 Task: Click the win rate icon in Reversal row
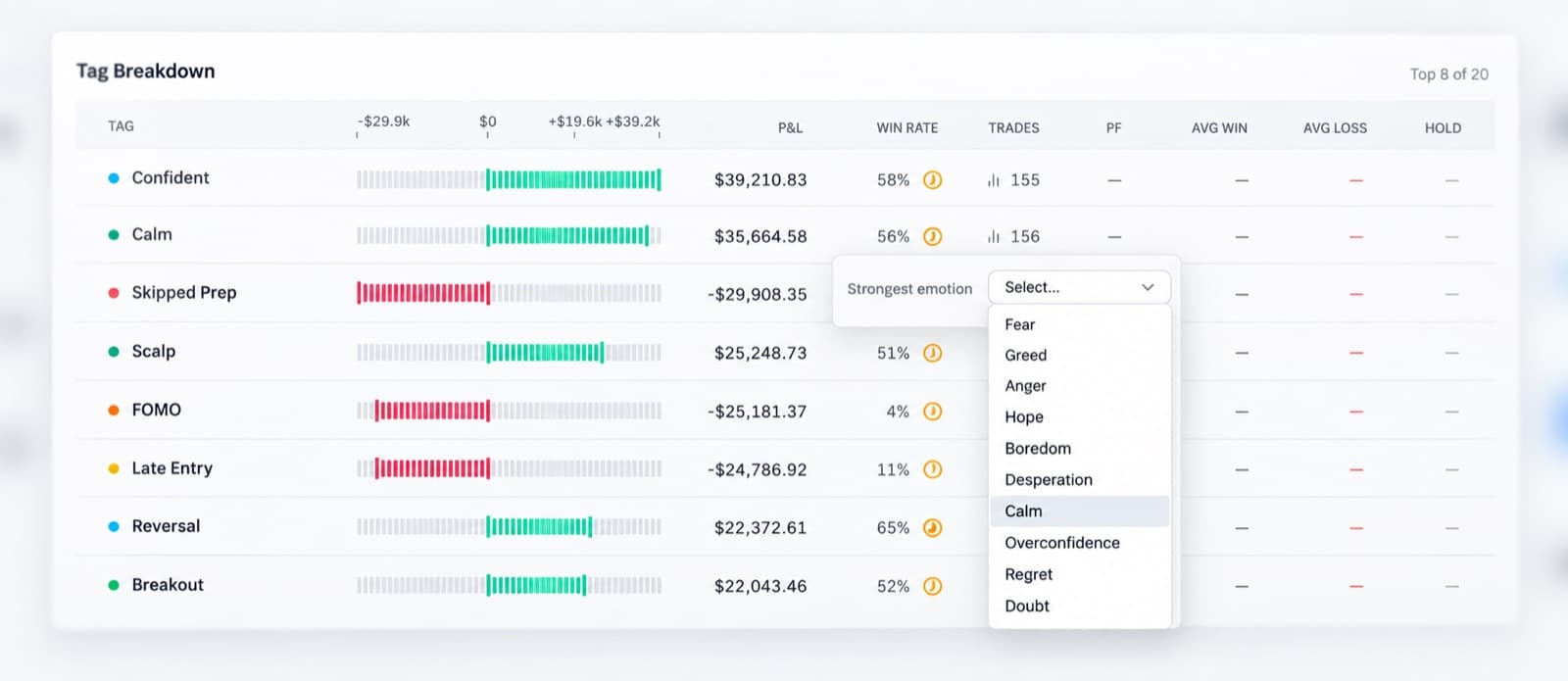coord(933,527)
